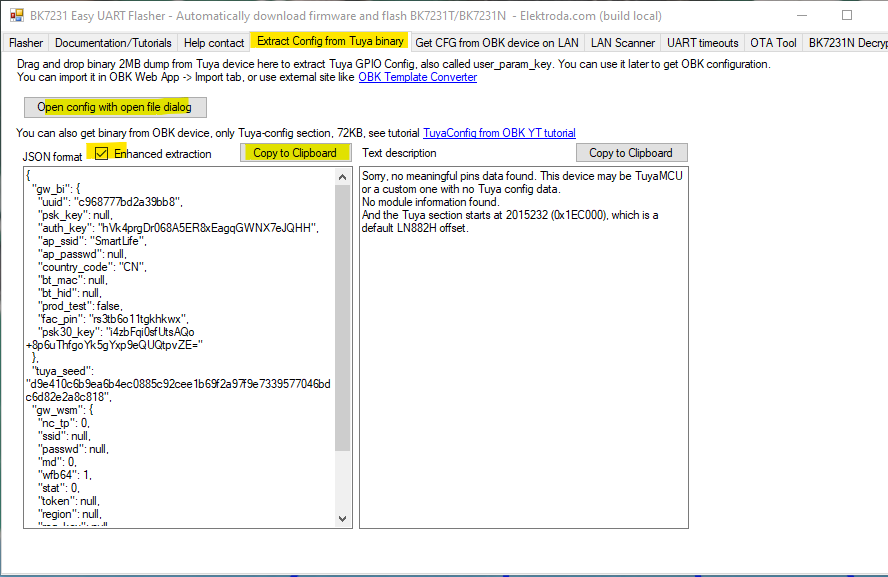The height and width of the screenshot is (577, 888).
Task: Click the "ap_ssid": "SmartLife" line
Action: click(92, 241)
